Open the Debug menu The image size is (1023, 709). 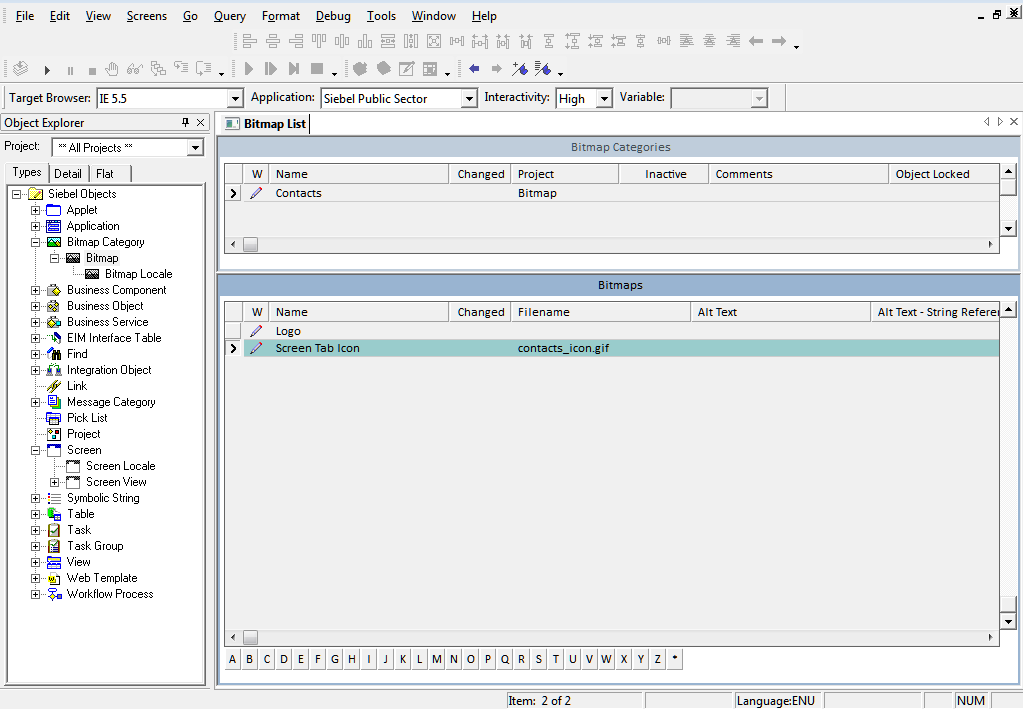pyautogui.click(x=333, y=16)
